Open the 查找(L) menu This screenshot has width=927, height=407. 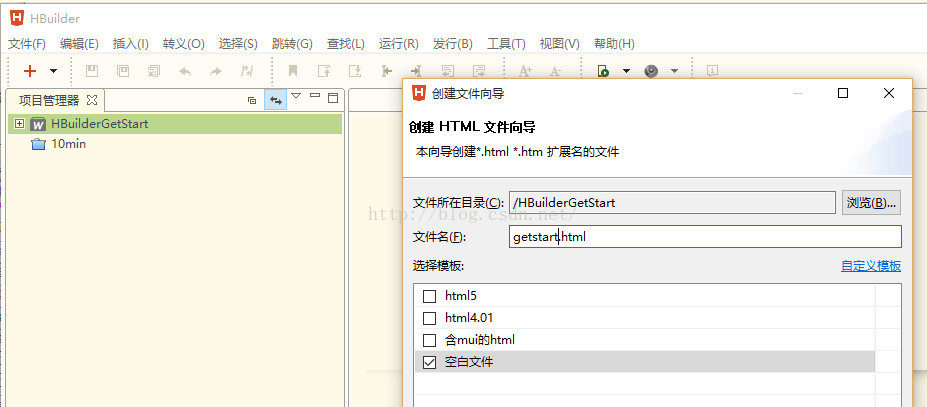click(346, 44)
